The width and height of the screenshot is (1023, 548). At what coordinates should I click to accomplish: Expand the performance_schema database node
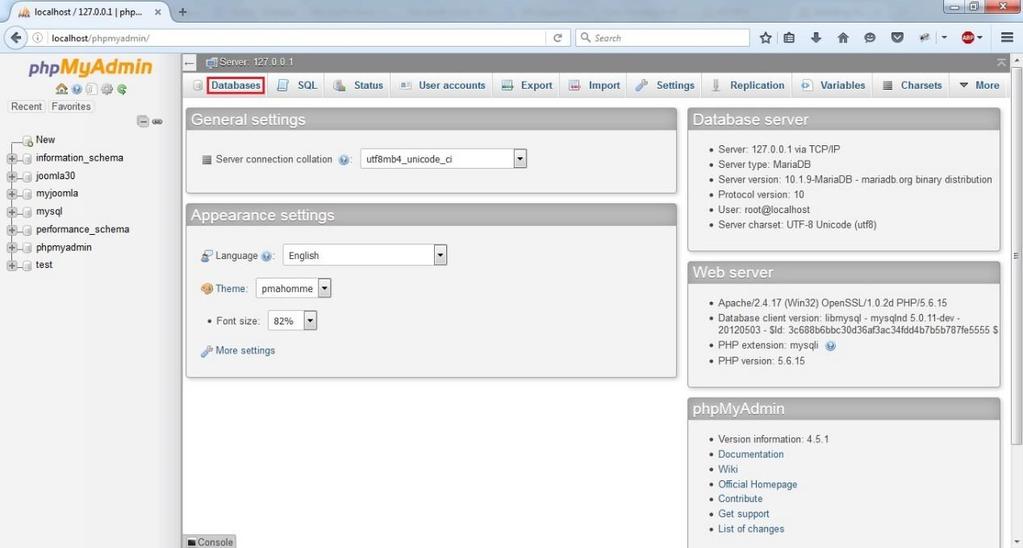(x=11, y=230)
